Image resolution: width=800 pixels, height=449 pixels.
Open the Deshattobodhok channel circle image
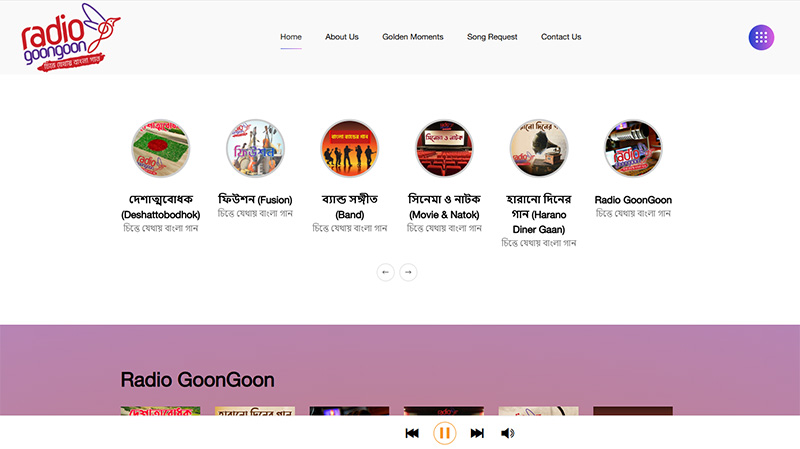160,148
